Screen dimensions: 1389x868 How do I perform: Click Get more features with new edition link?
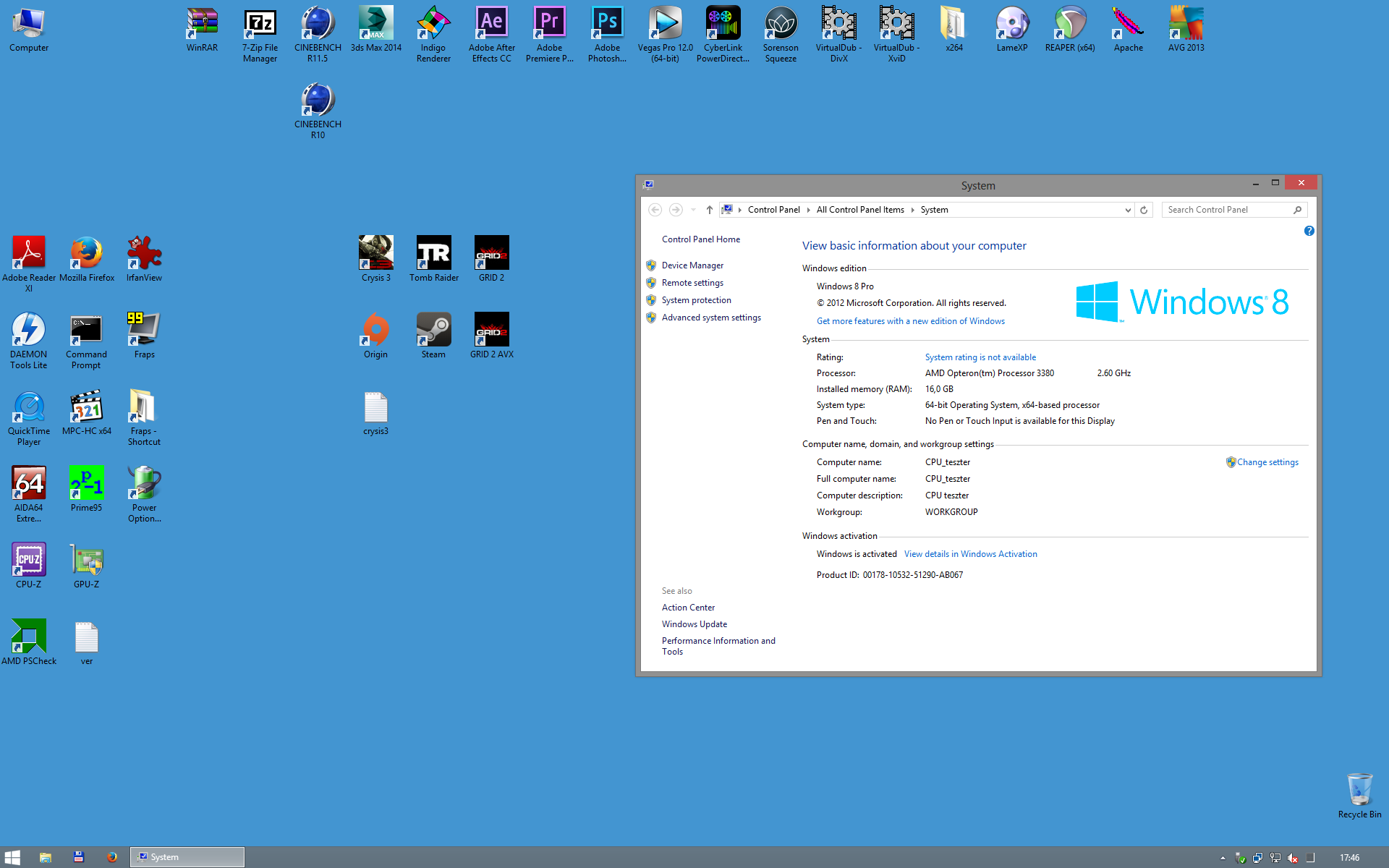click(911, 321)
